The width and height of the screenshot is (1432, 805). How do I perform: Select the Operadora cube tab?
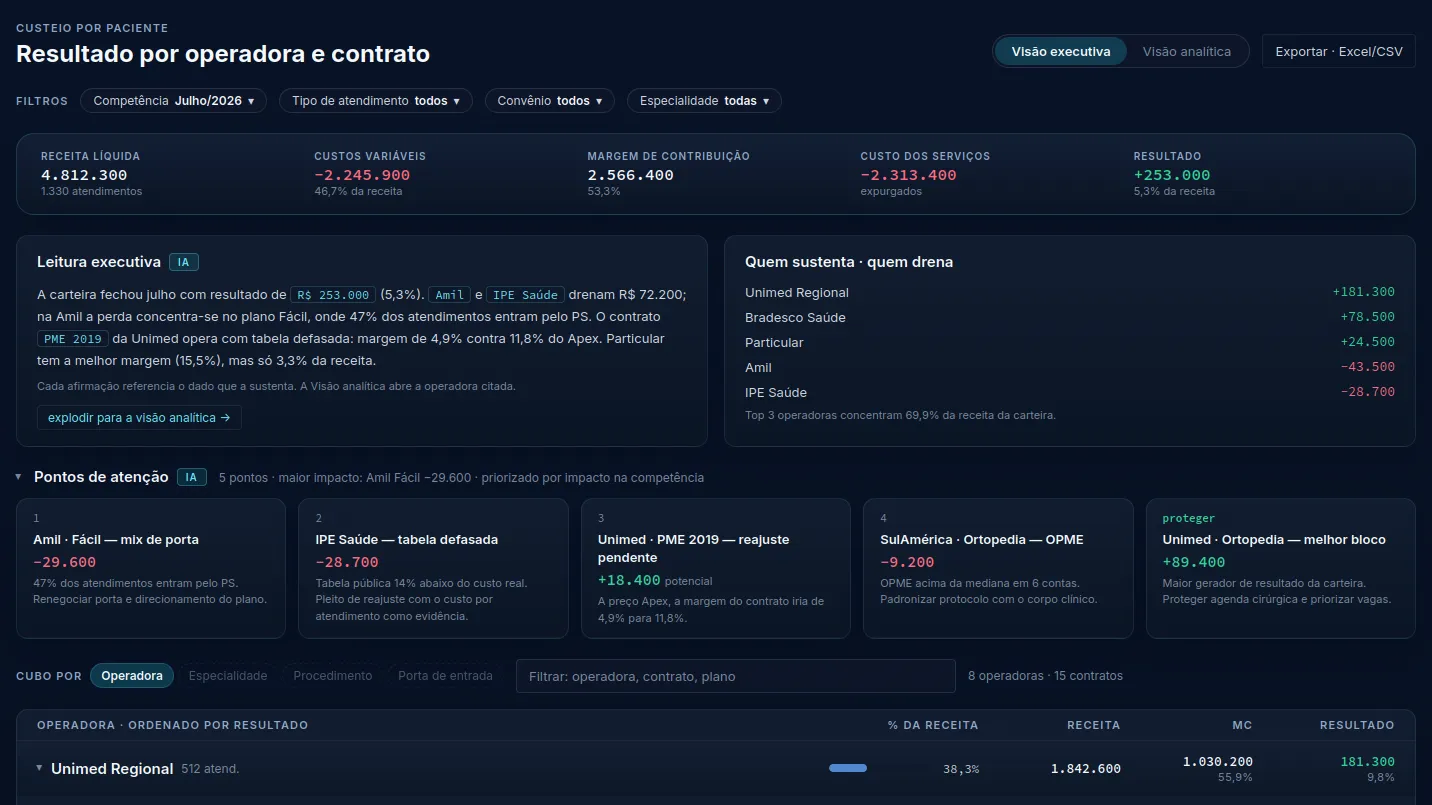132,676
